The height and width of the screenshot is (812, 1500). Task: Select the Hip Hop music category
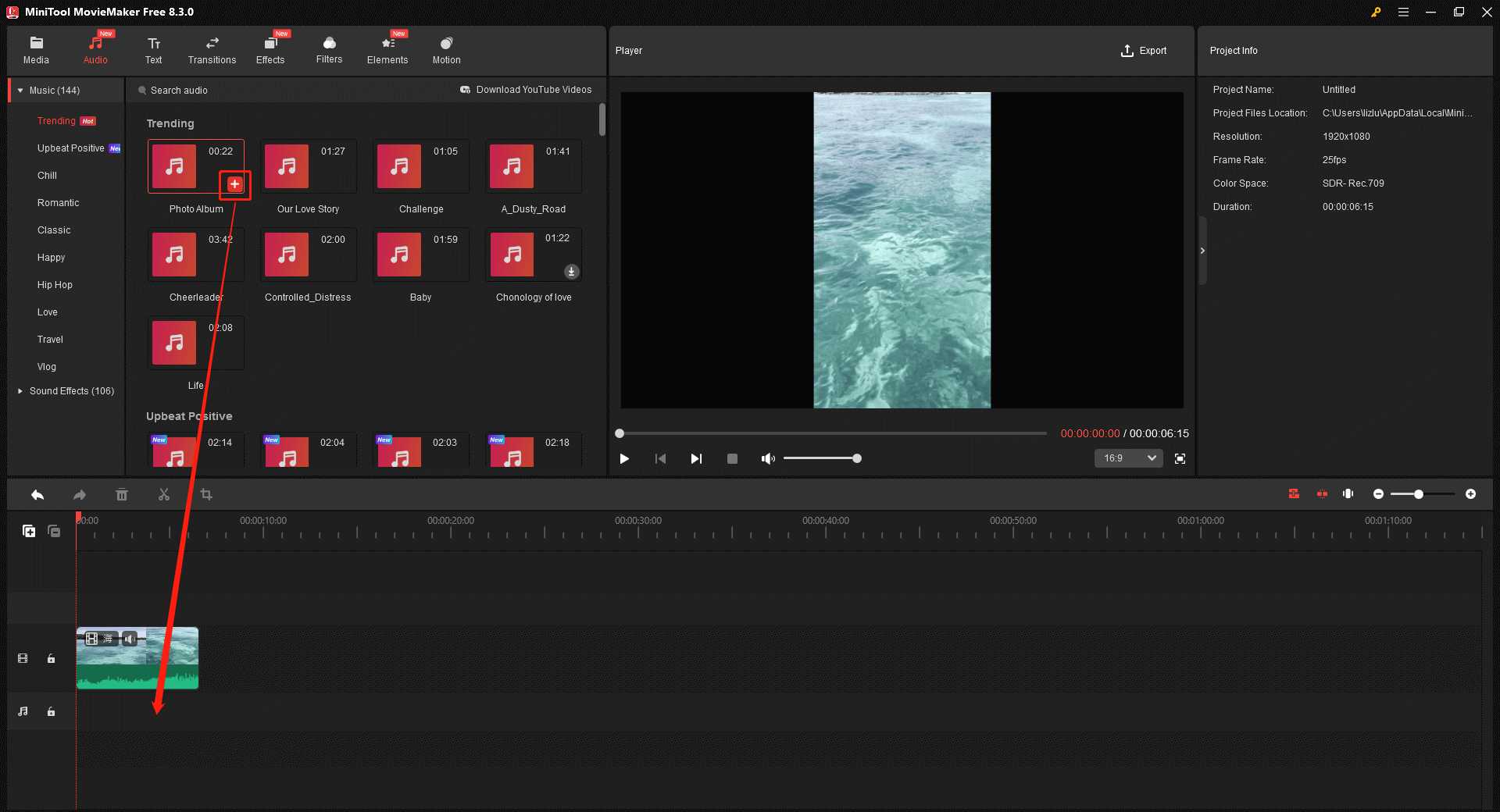click(55, 285)
